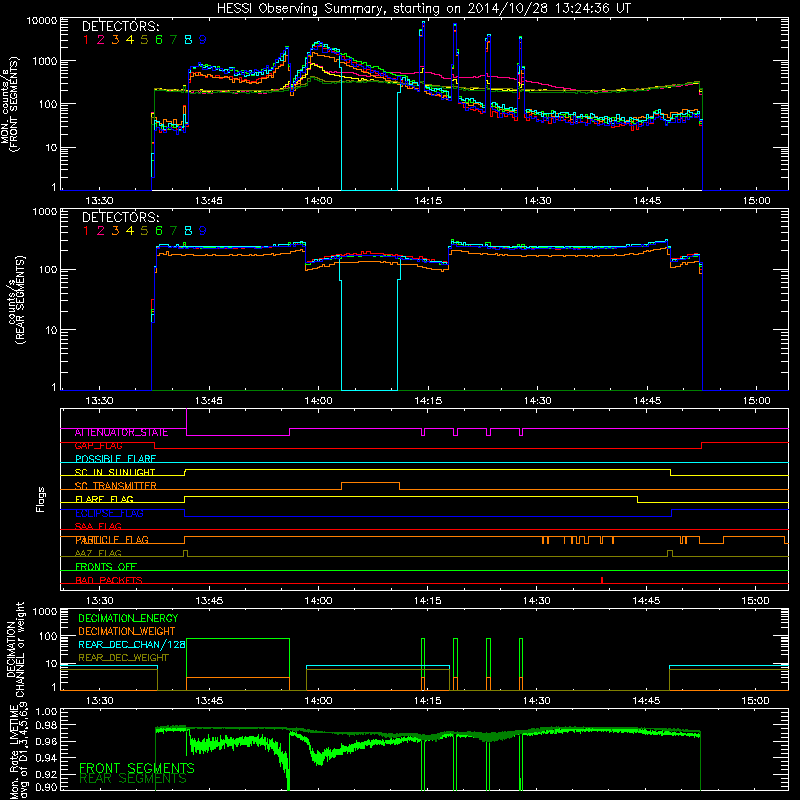This screenshot has width=800, height=800.
Task: Click the BAD_PACKETS flag label
Action: point(109,580)
